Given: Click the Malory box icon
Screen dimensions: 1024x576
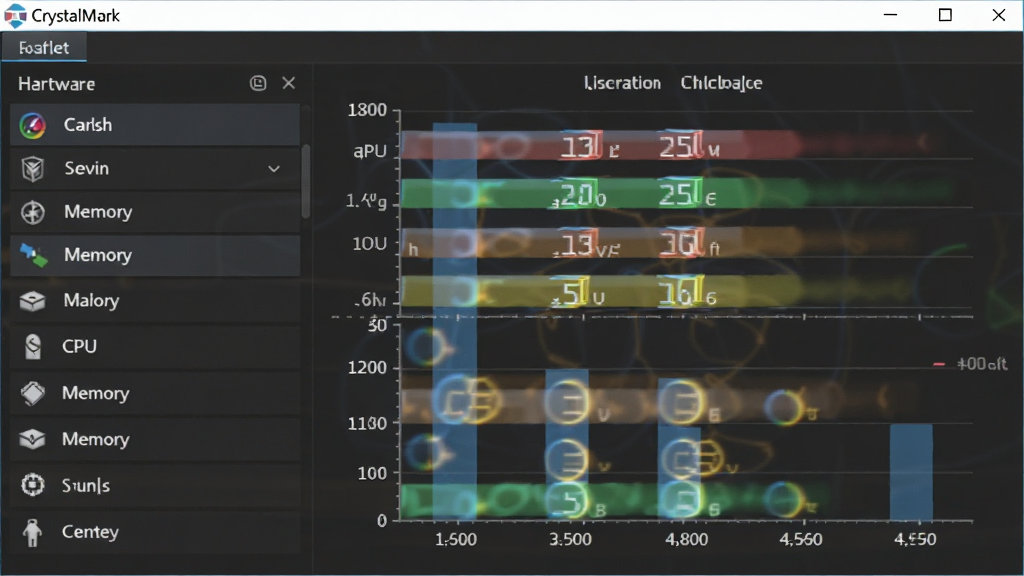Looking at the screenshot, I should click(32, 301).
